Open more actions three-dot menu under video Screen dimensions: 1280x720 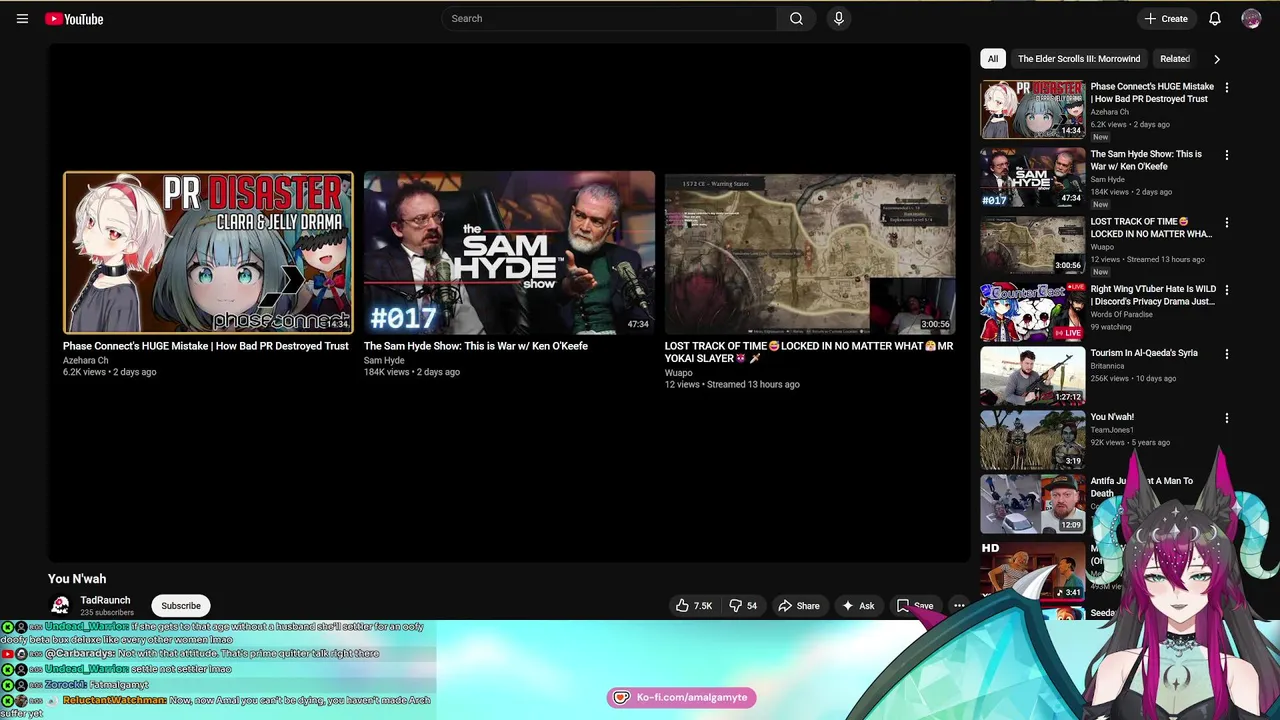958,605
